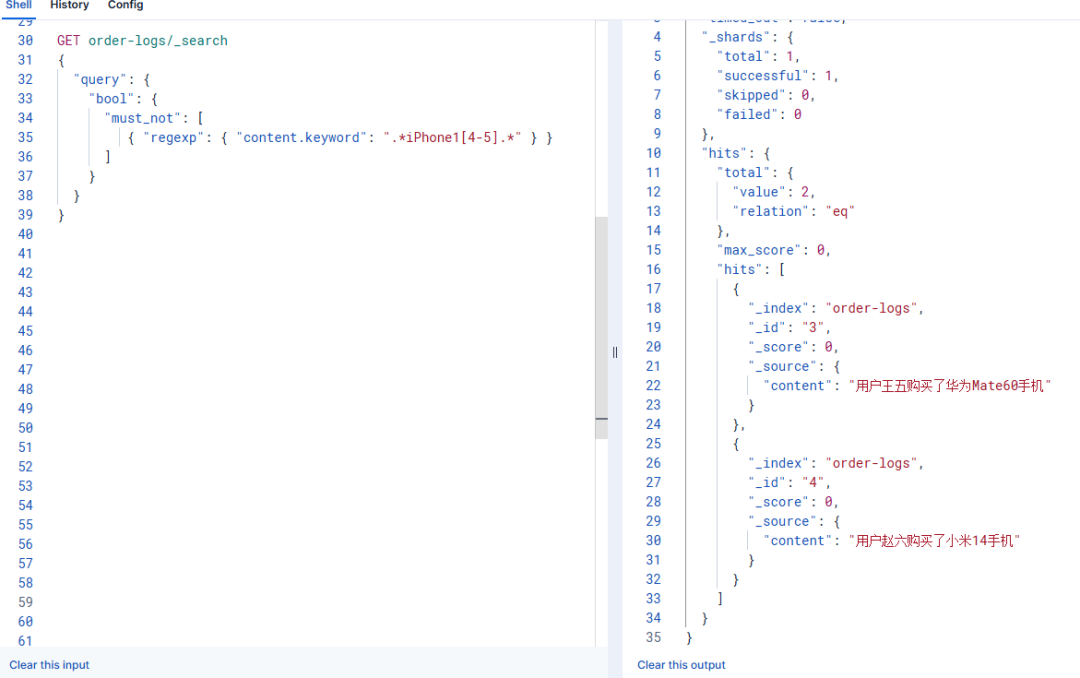The height and width of the screenshot is (678, 1080).
Task: Click the input editor vertical scrollbar thumb
Action: tap(601, 328)
